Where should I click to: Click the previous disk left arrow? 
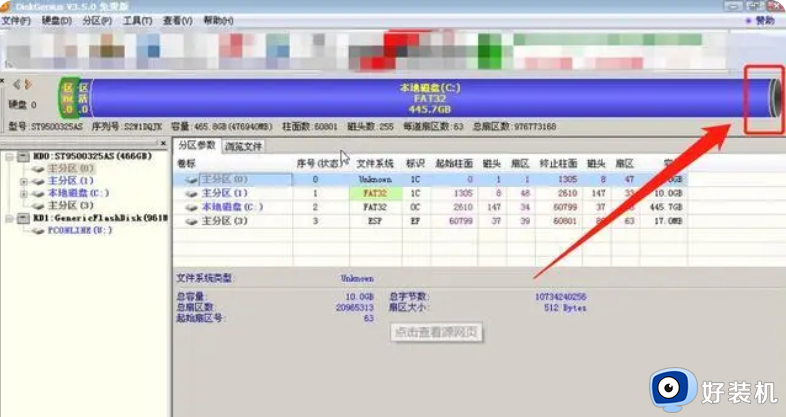point(15,84)
